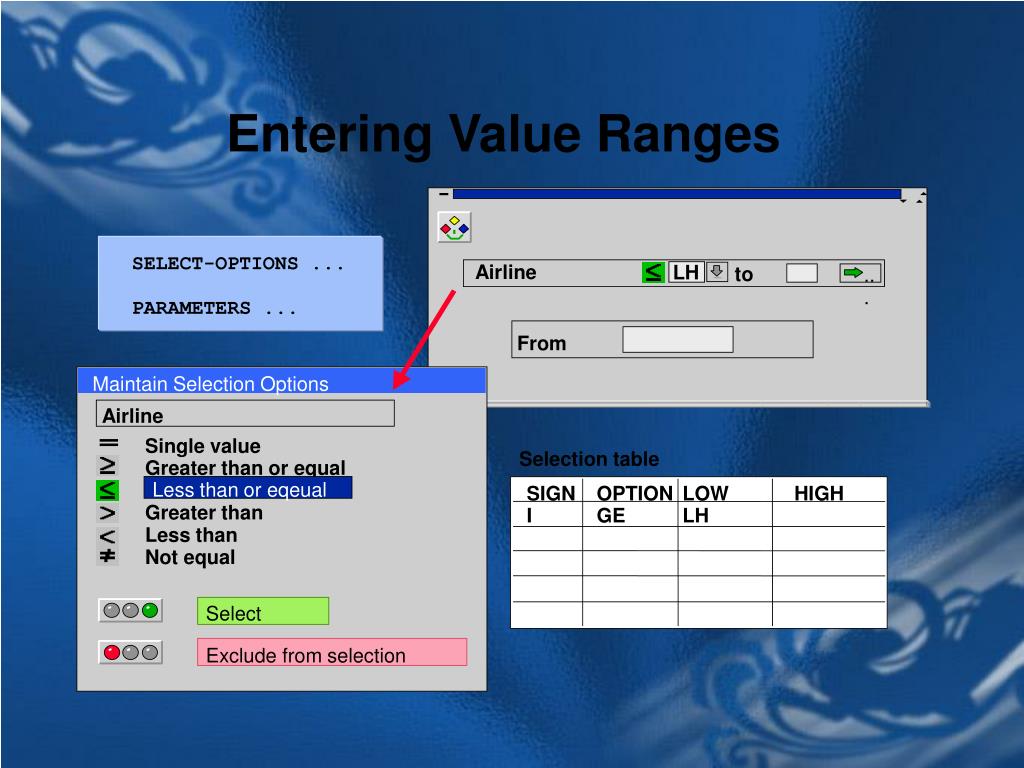This screenshot has height=768, width=1024.
Task: Click the SIGN column header
Action: click(551, 492)
